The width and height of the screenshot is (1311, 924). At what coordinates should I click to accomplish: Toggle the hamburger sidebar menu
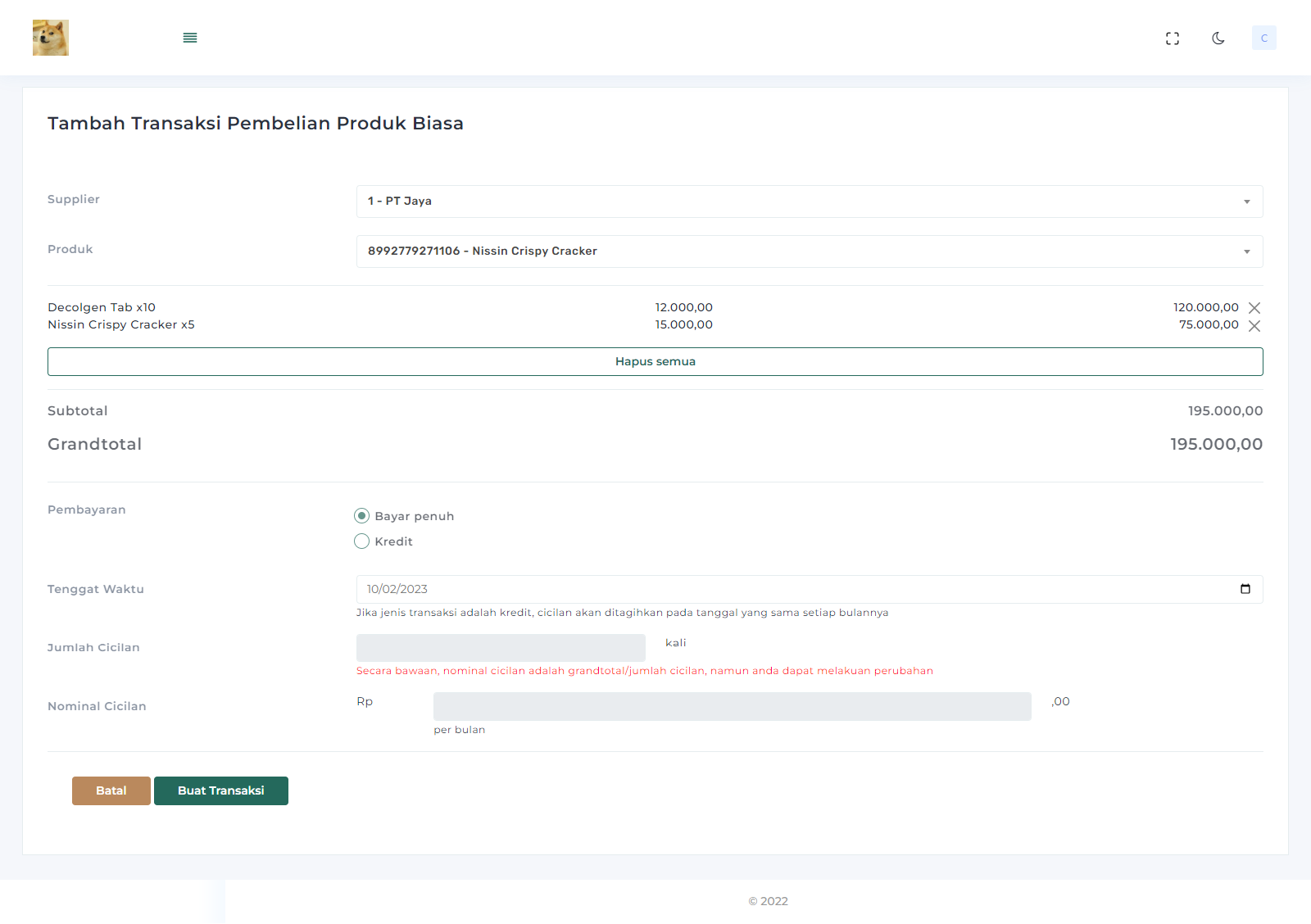coord(190,38)
